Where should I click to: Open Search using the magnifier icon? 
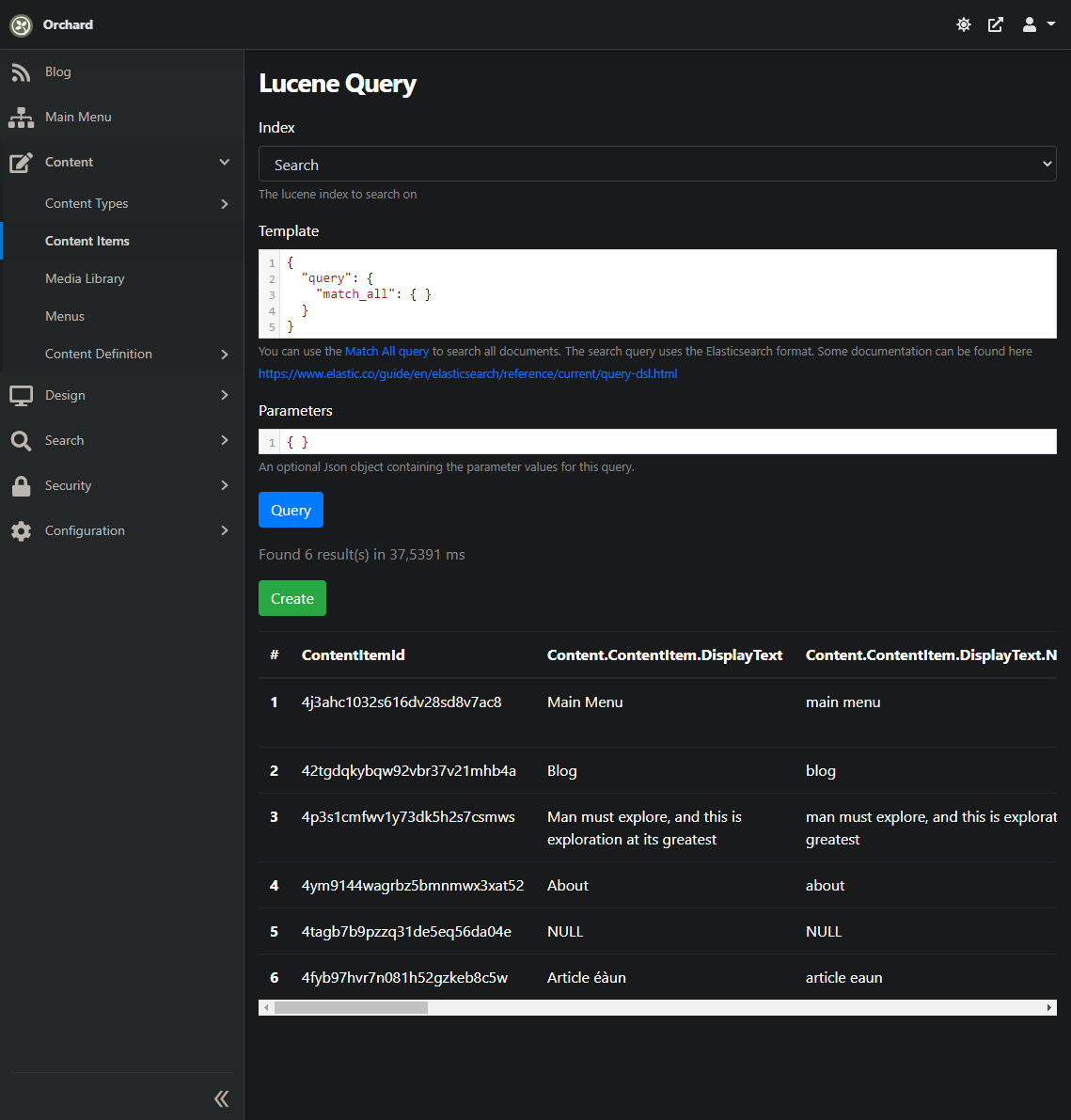click(21, 440)
